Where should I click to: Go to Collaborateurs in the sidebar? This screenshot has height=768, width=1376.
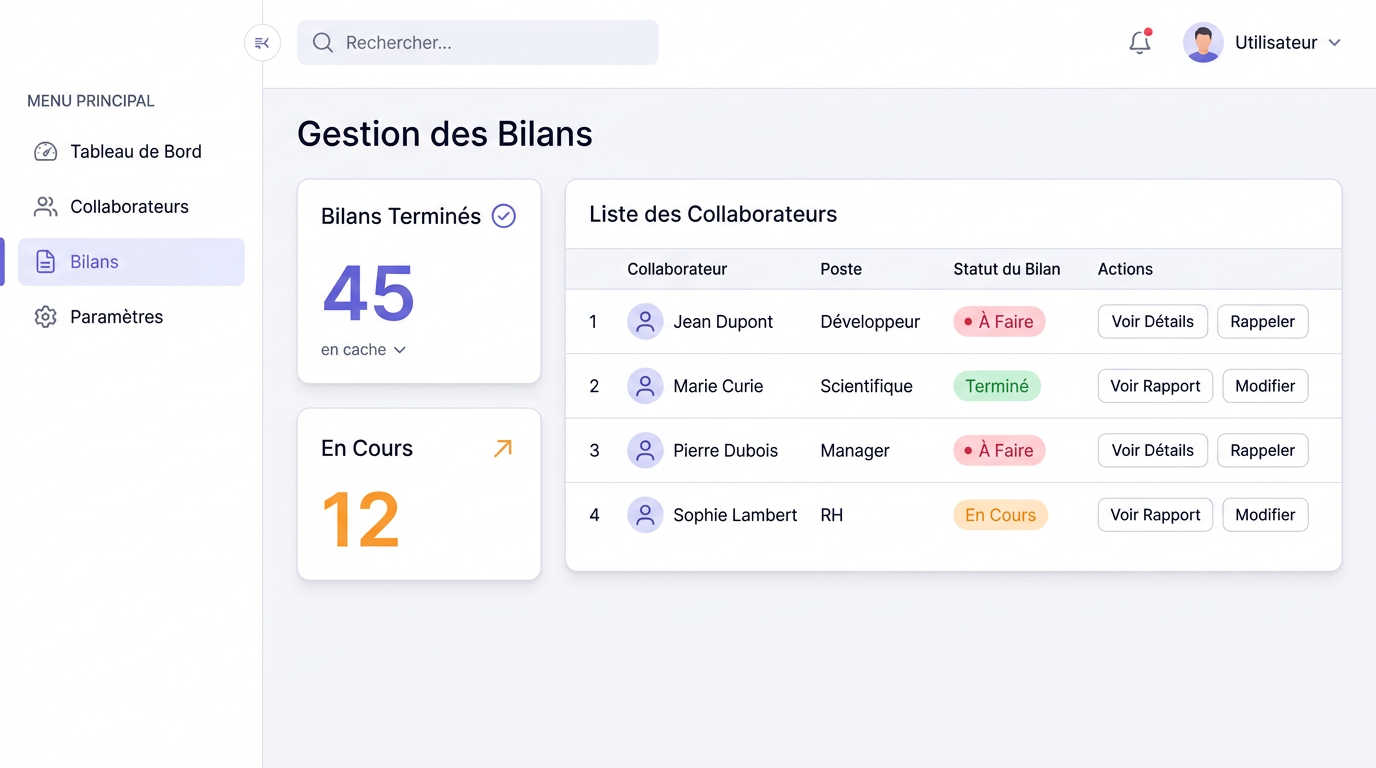[131, 207]
